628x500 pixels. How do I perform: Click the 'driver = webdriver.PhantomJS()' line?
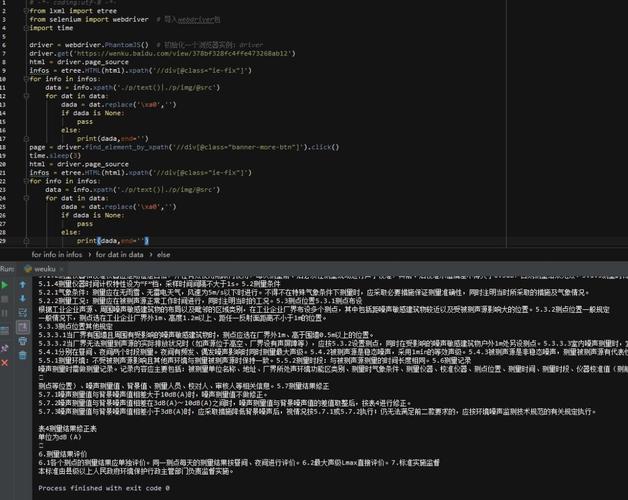89,45
